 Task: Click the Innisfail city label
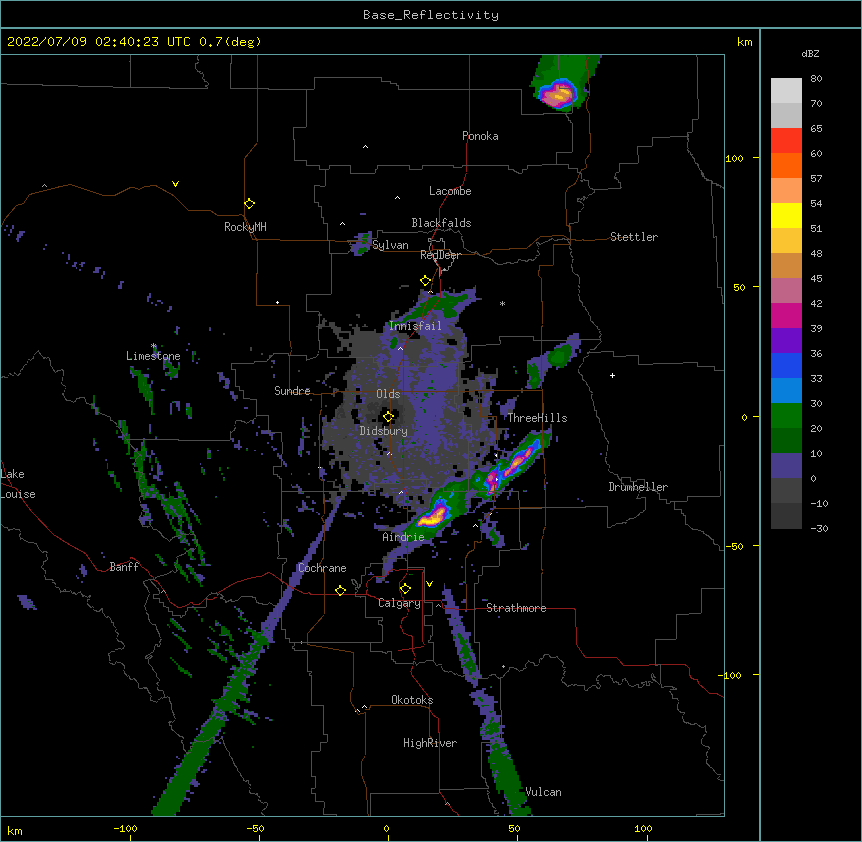(x=415, y=326)
